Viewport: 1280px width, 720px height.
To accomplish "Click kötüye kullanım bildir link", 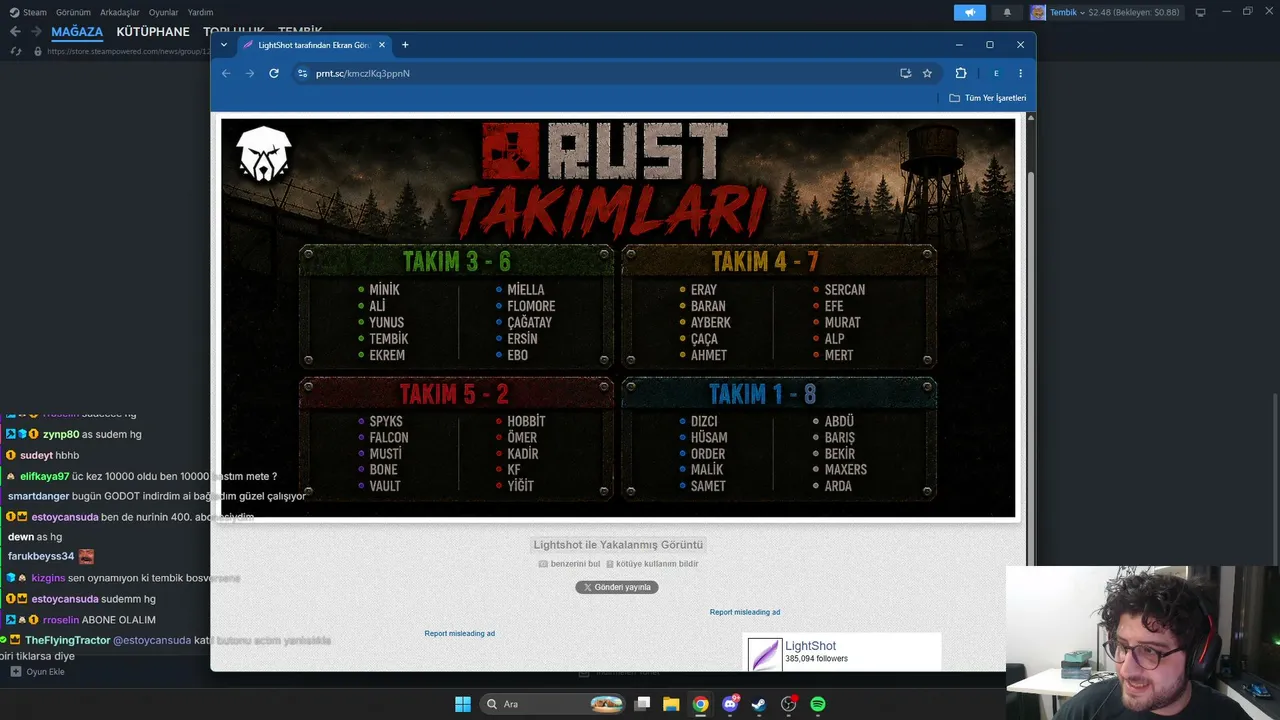I will tap(652, 564).
